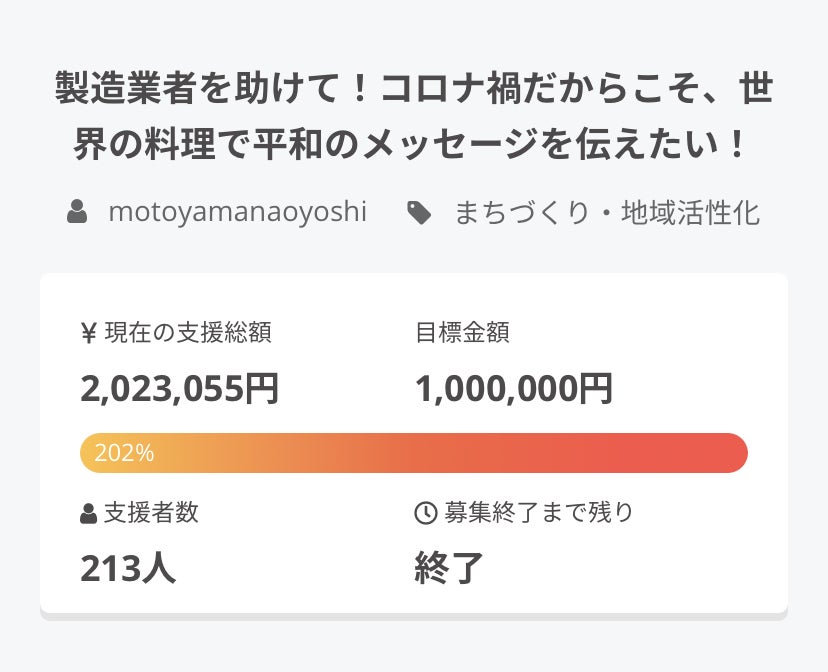Image resolution: width=828 pixels, height=672 pixels.
Task: Click the user profile icon beside motoyamanaoyoshi
Action: tap(77, 212)
